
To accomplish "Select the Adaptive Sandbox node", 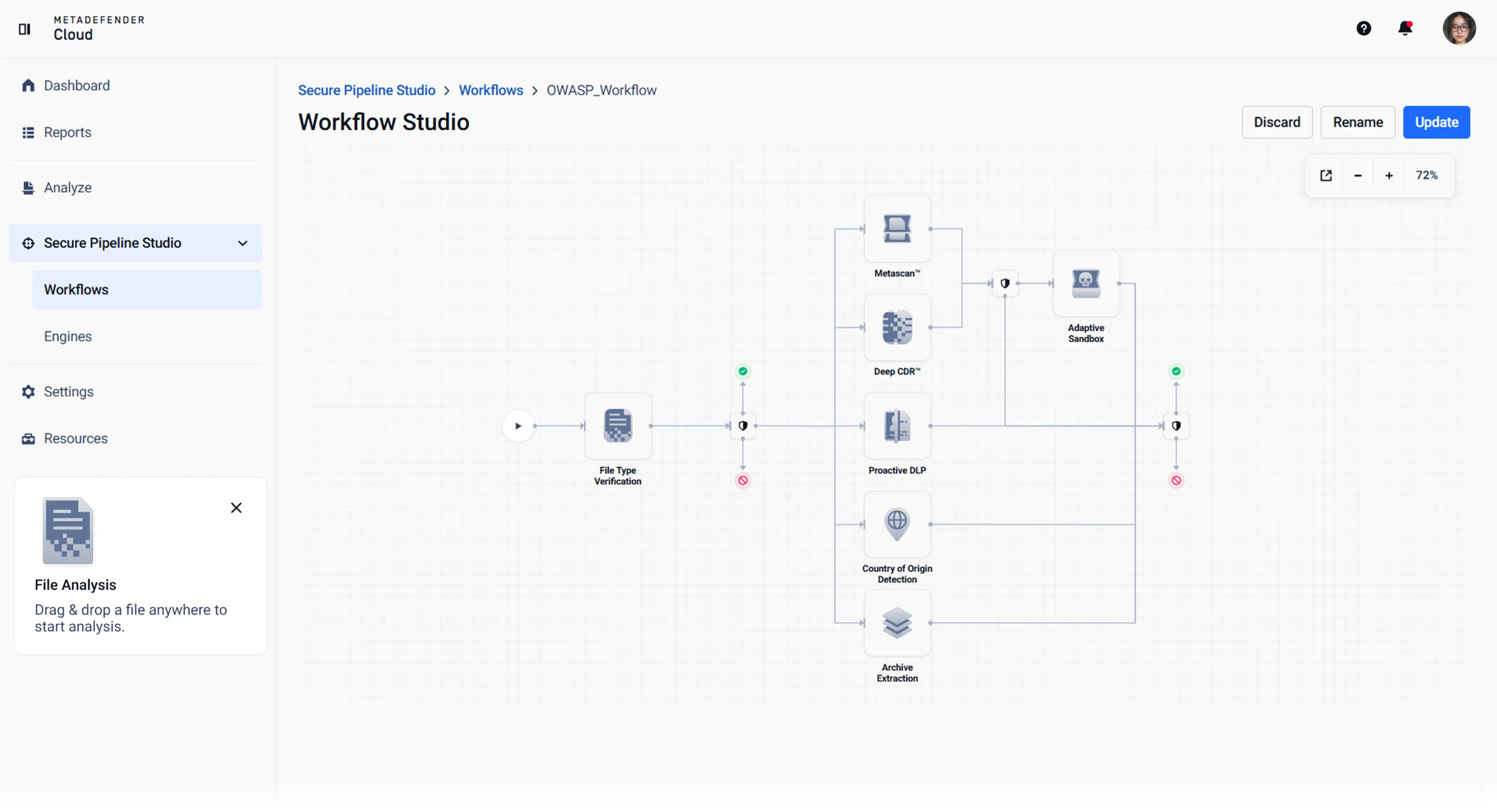I will [x=1085, y=284].
